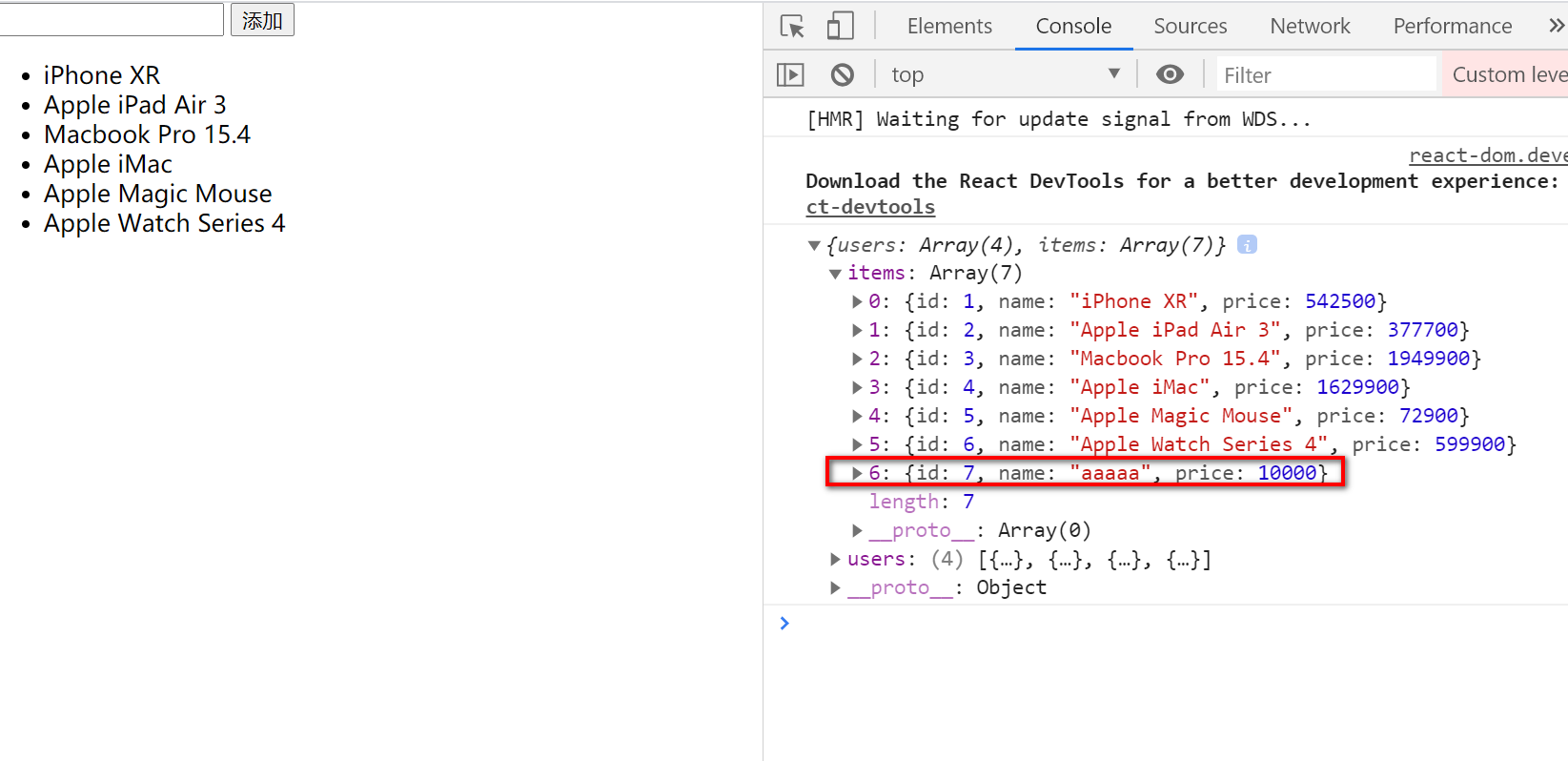The image size is (1568, 761).
Task: Select 'Macbook Pro 15.4' list item
Action: (x=147, y=134)
